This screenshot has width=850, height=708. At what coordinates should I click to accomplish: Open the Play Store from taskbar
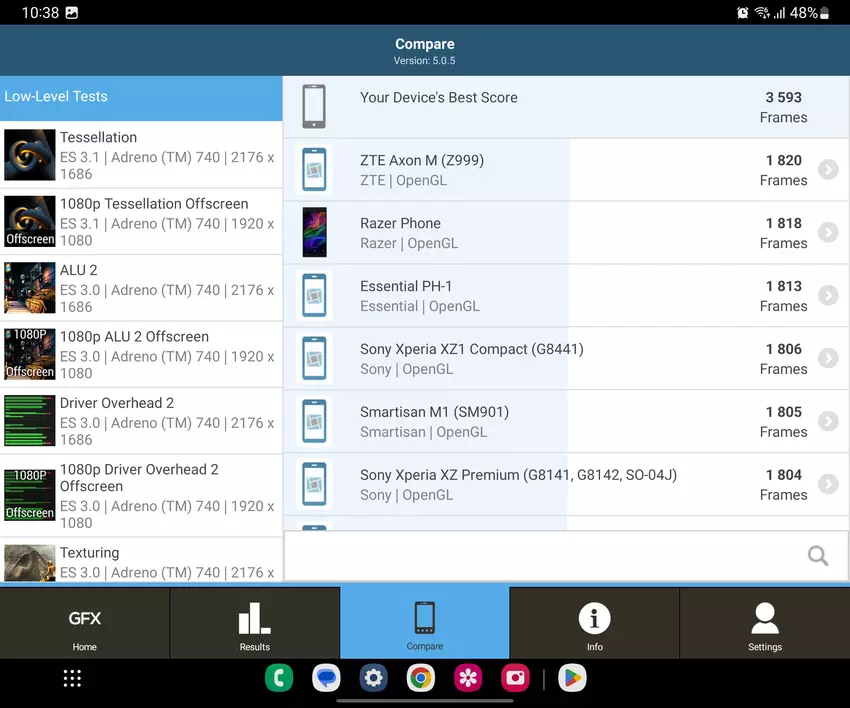572,678
